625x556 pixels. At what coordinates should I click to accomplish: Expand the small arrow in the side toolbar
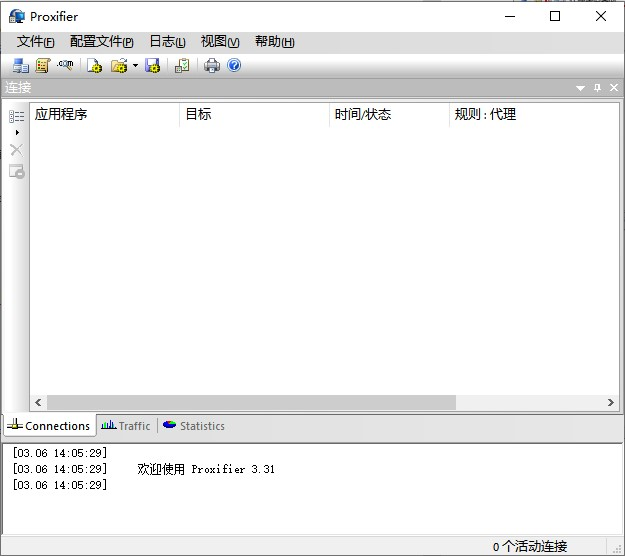click(x=17, y=132)
